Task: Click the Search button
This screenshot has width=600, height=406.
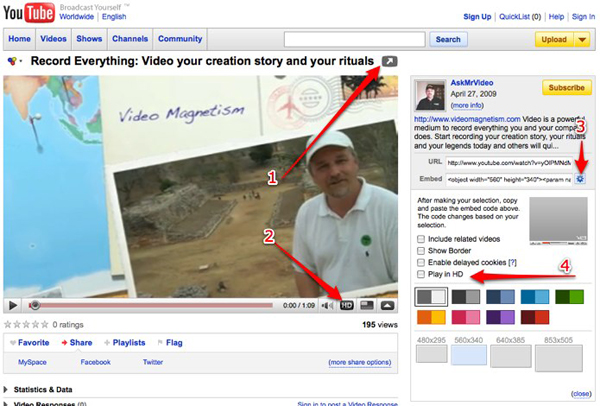Action: click(449, 40)
